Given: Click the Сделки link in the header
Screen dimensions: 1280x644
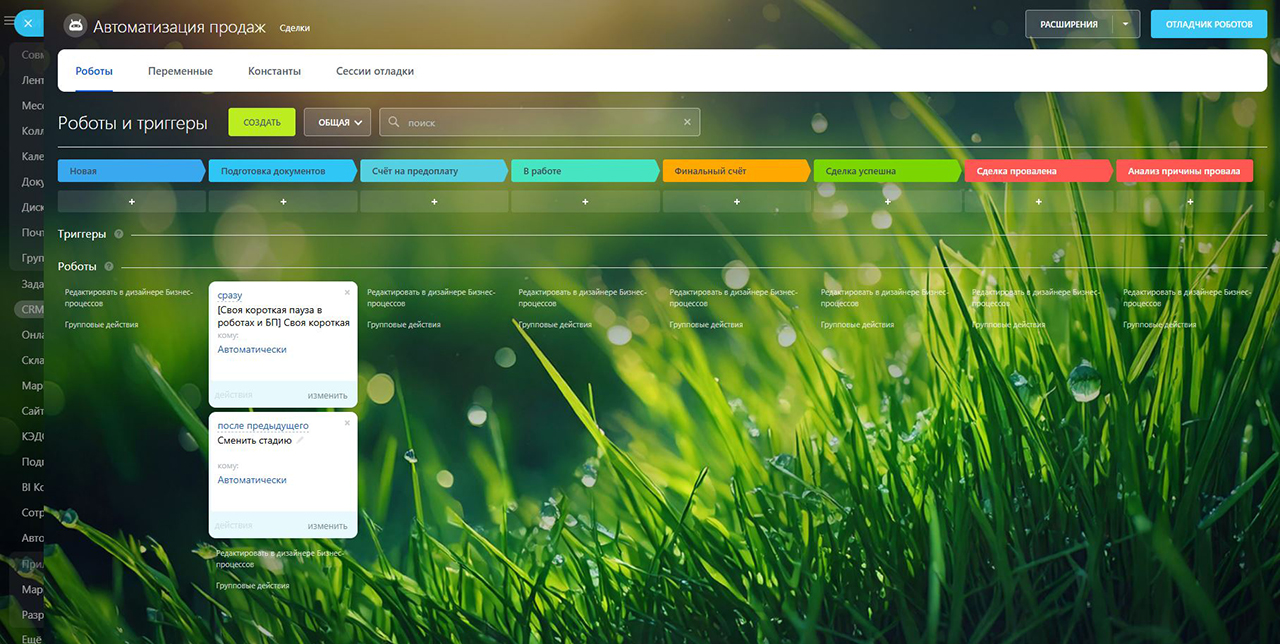Looking at the screenshot, I should click(294, 28).
